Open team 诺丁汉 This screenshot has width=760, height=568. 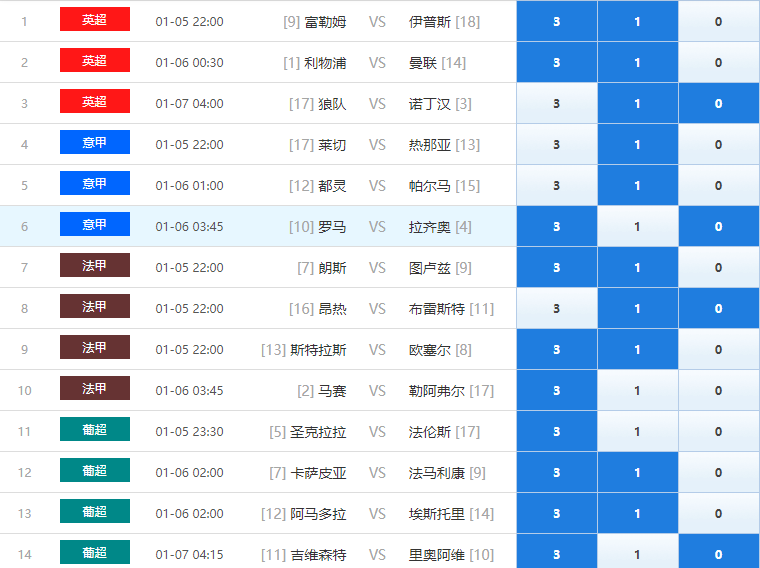[429, 104]
